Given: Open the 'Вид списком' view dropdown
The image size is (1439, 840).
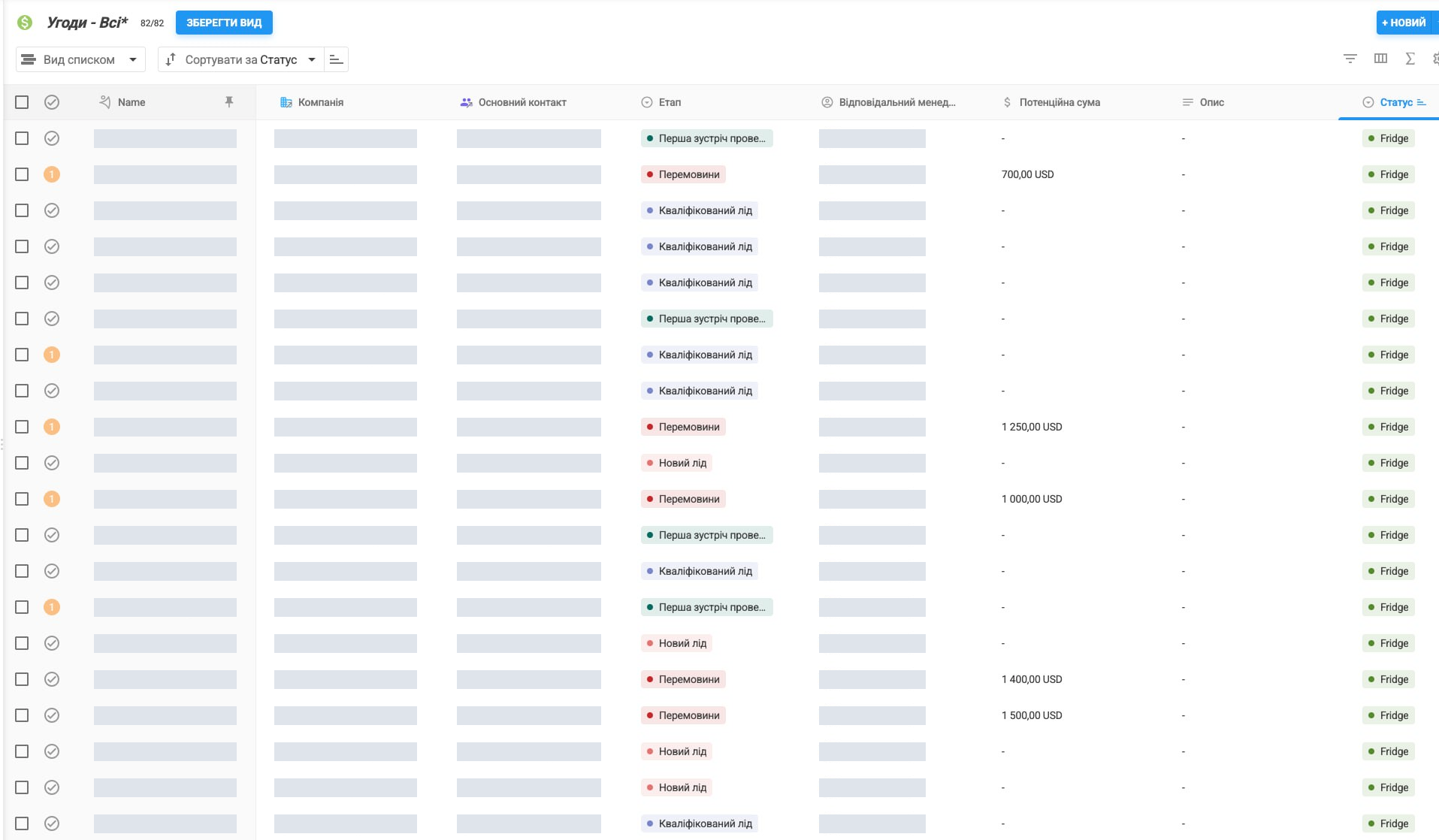Looking at the screenshot, I should [80, 59].
